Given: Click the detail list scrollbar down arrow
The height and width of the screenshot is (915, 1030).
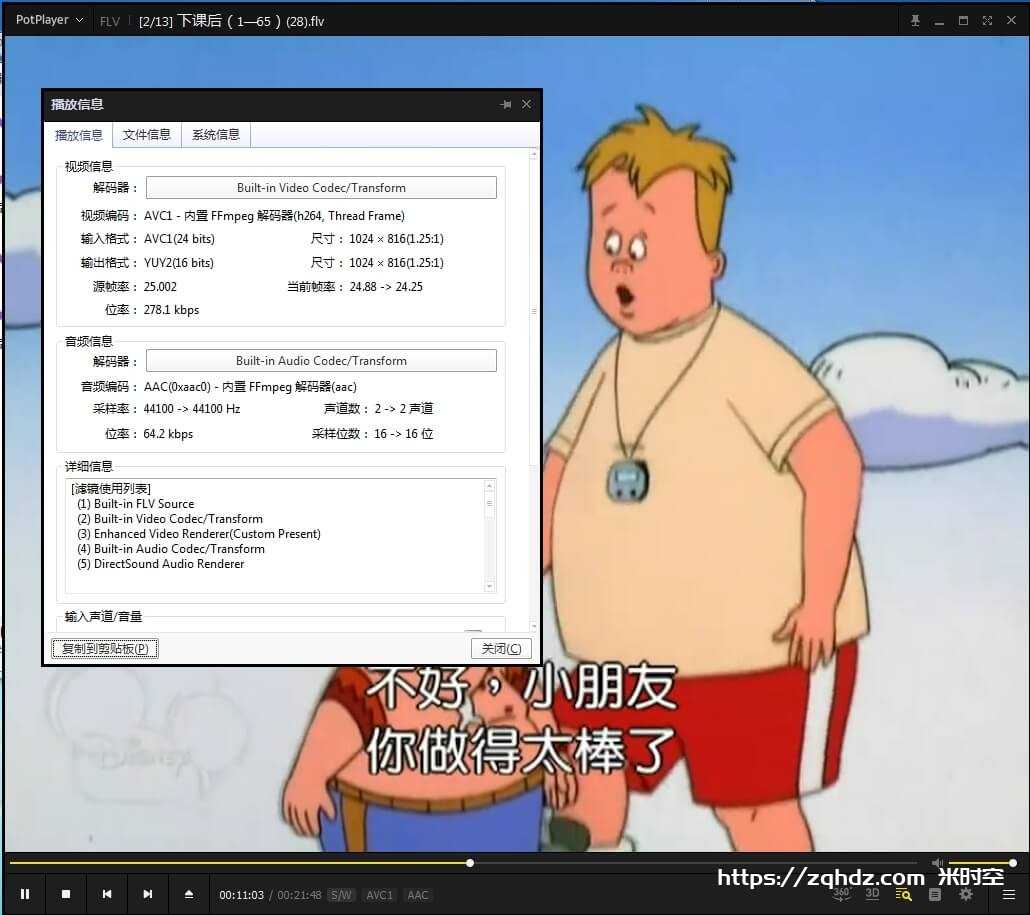Looking at the screenshot, I should coord(489,586).
